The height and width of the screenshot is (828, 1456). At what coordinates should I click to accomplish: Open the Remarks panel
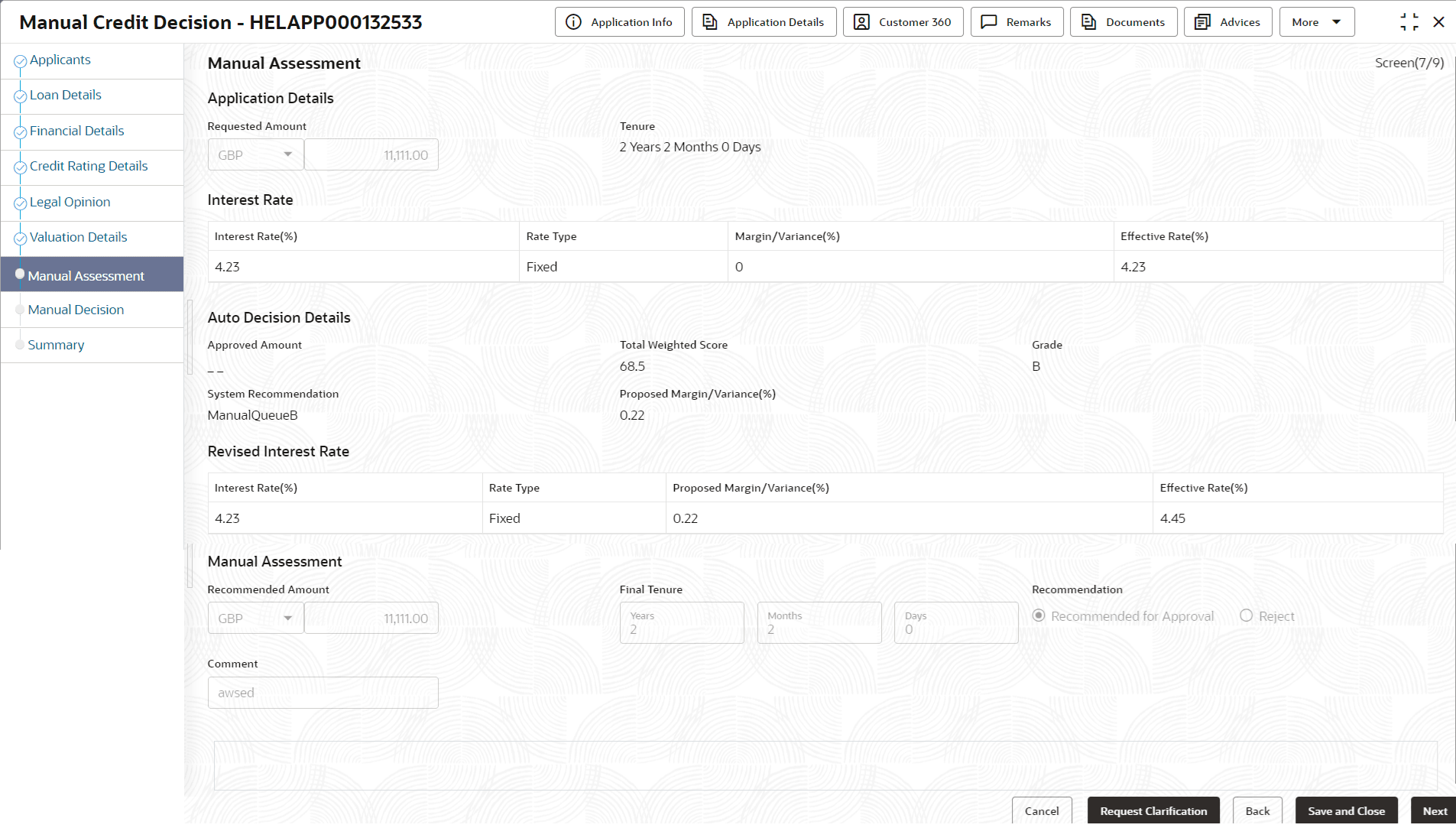(x=1017, y=22)
